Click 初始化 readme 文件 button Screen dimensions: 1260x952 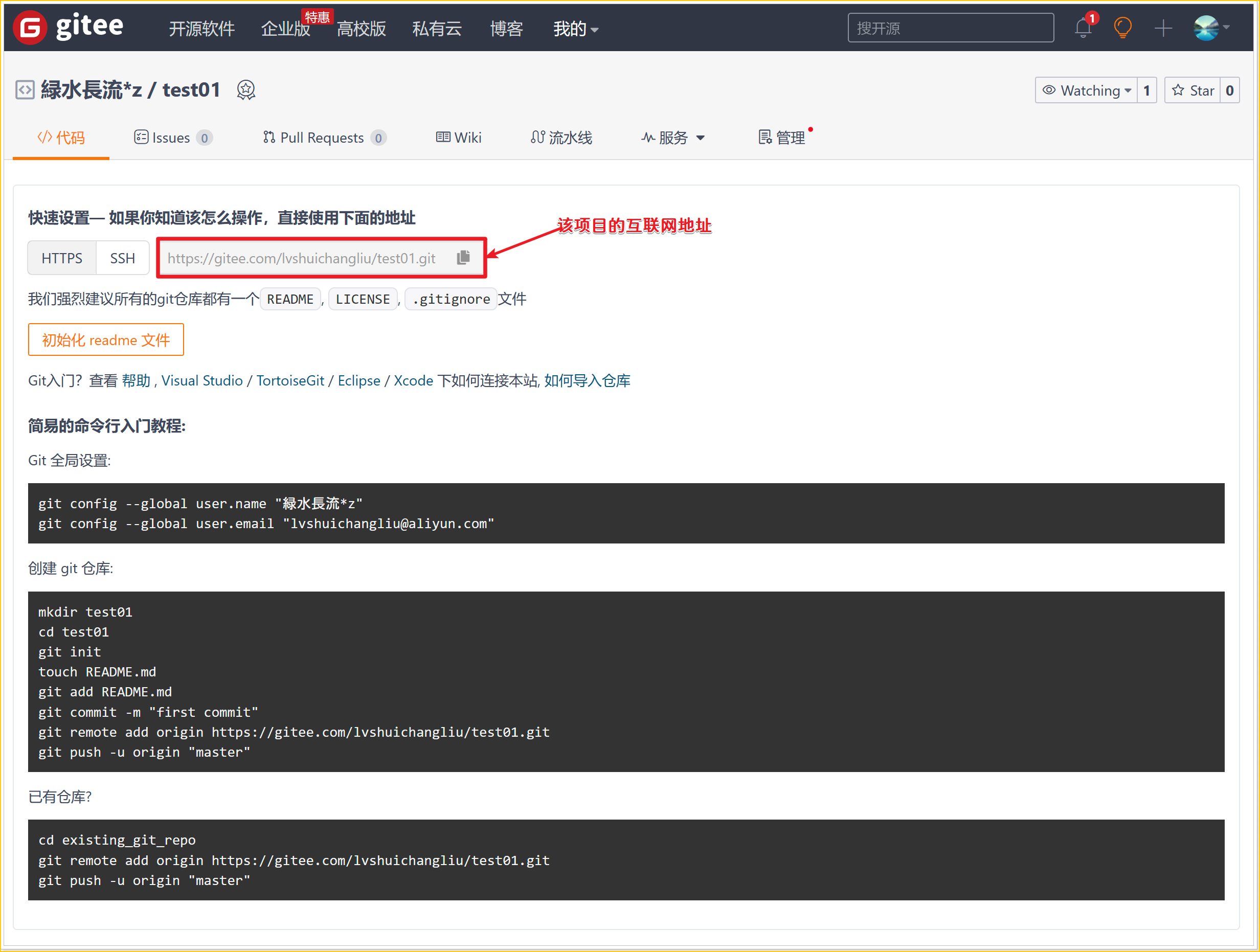106,340
